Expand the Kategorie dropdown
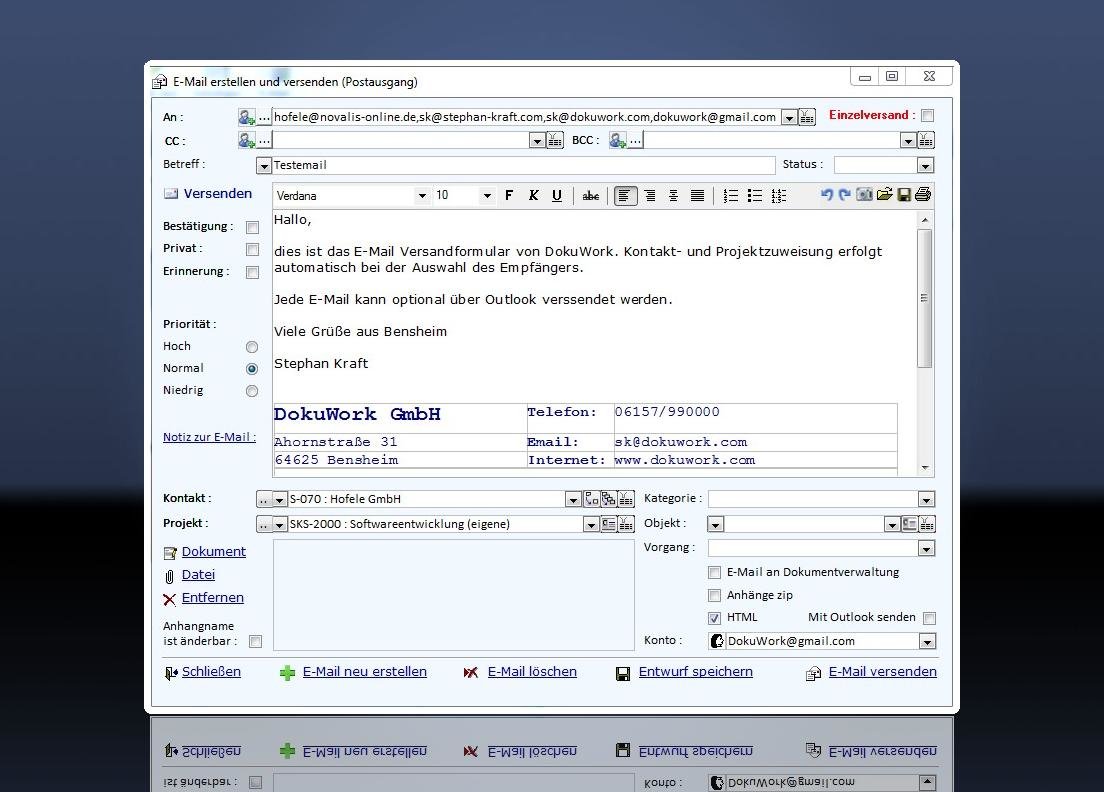The width and height of the screenshot is (1104, 792). 926,500
